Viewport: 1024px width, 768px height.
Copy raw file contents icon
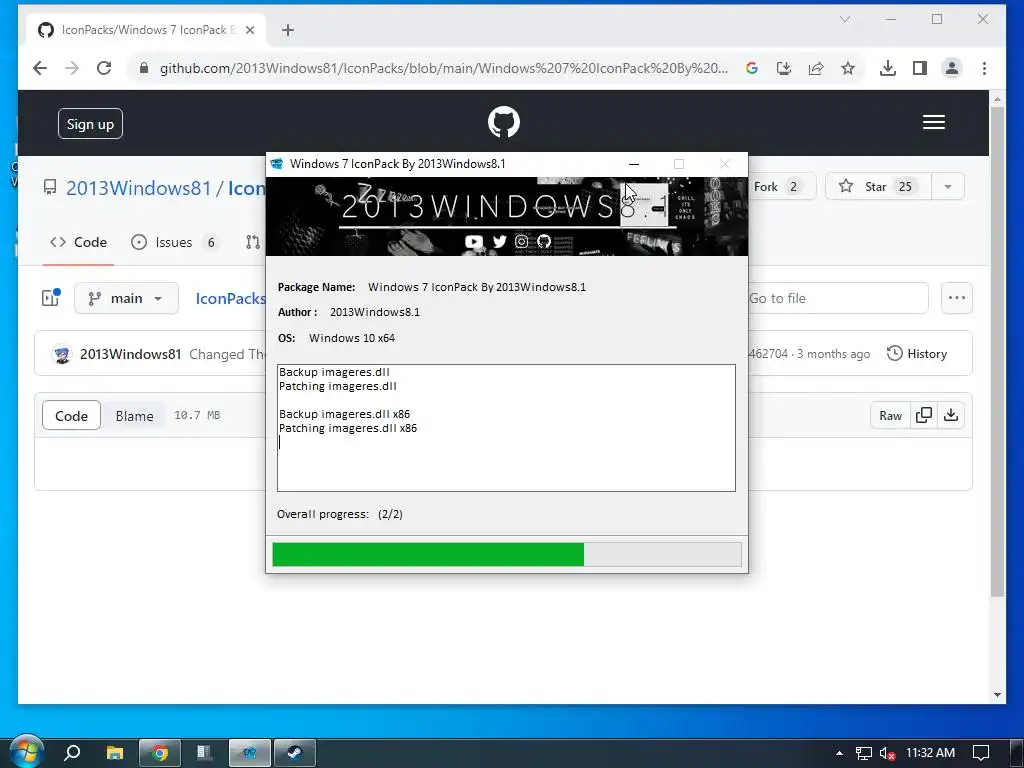tap(923, 415)
